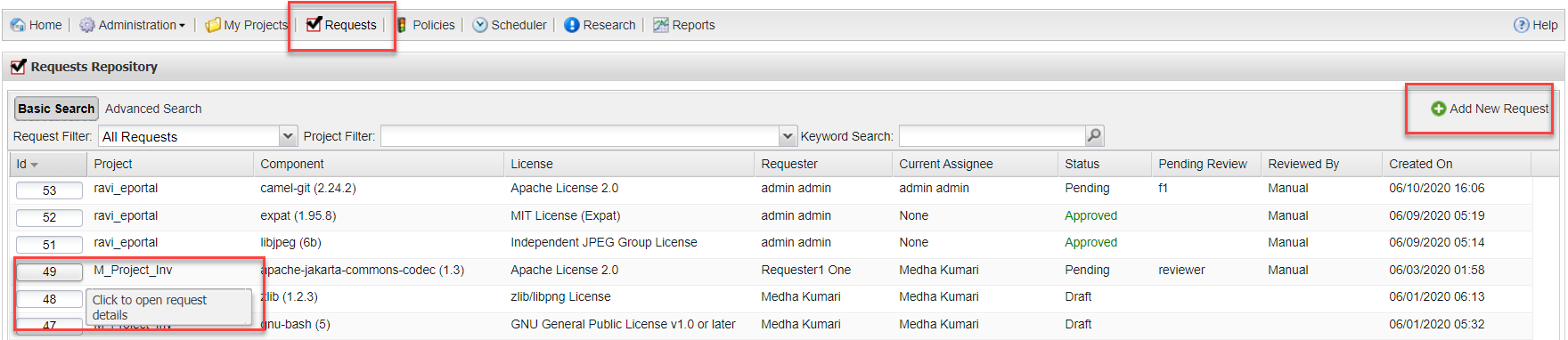Select the Basic Search tab

click(x=56, y=109)
